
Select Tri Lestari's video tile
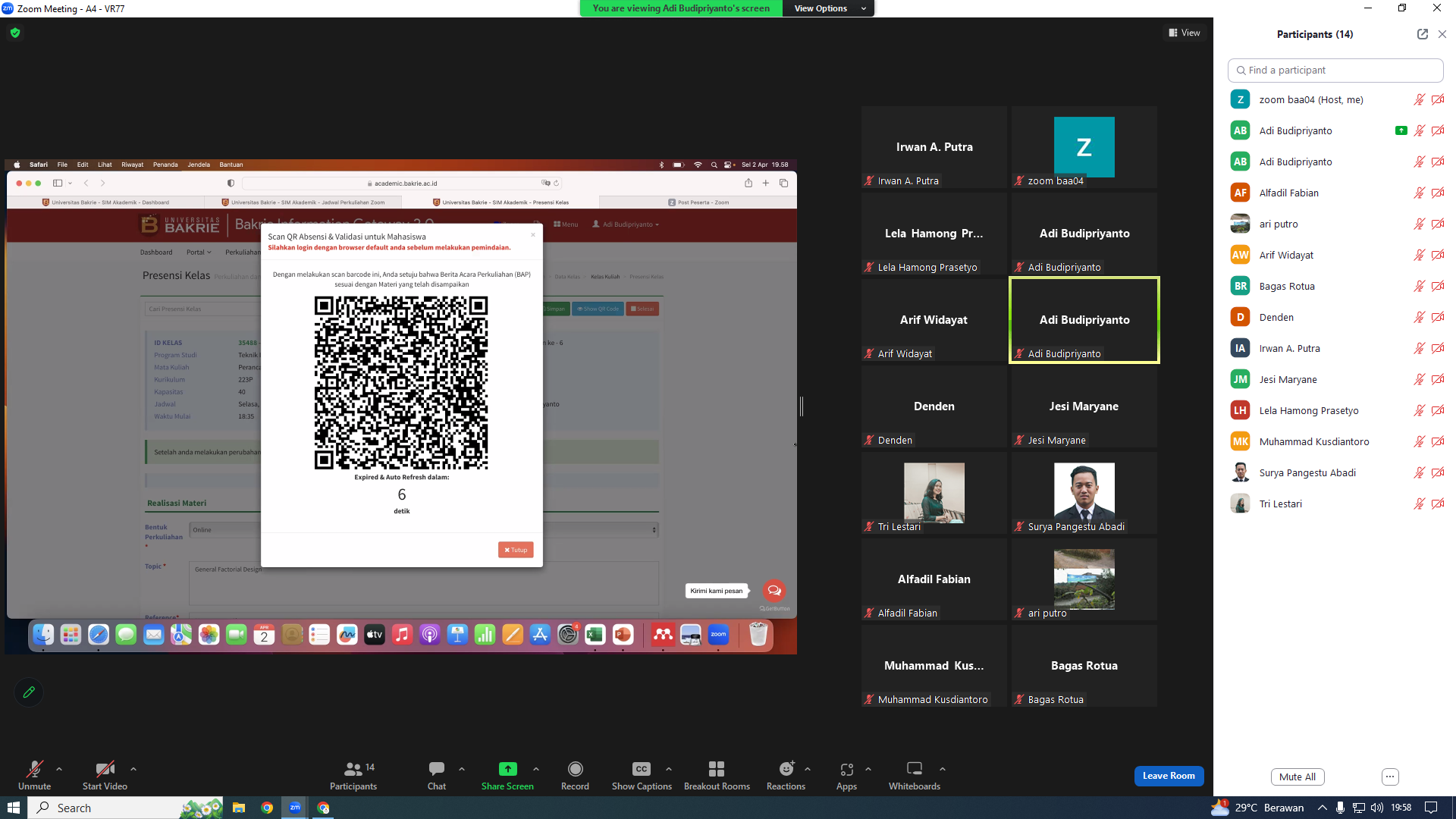point(934,493)
